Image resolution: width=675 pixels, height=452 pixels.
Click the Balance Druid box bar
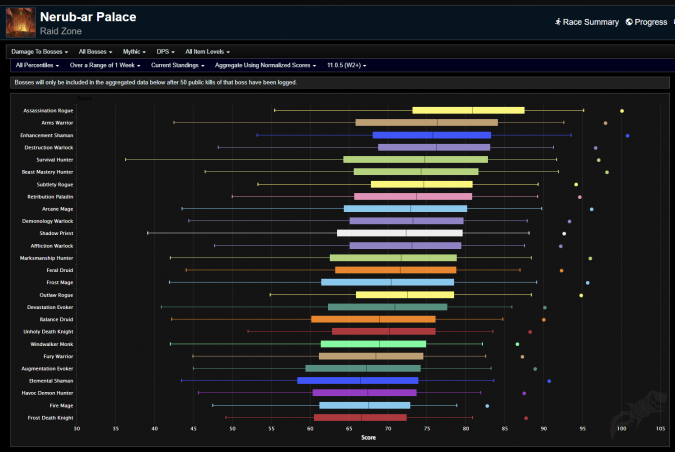click(x=373, y=319)
